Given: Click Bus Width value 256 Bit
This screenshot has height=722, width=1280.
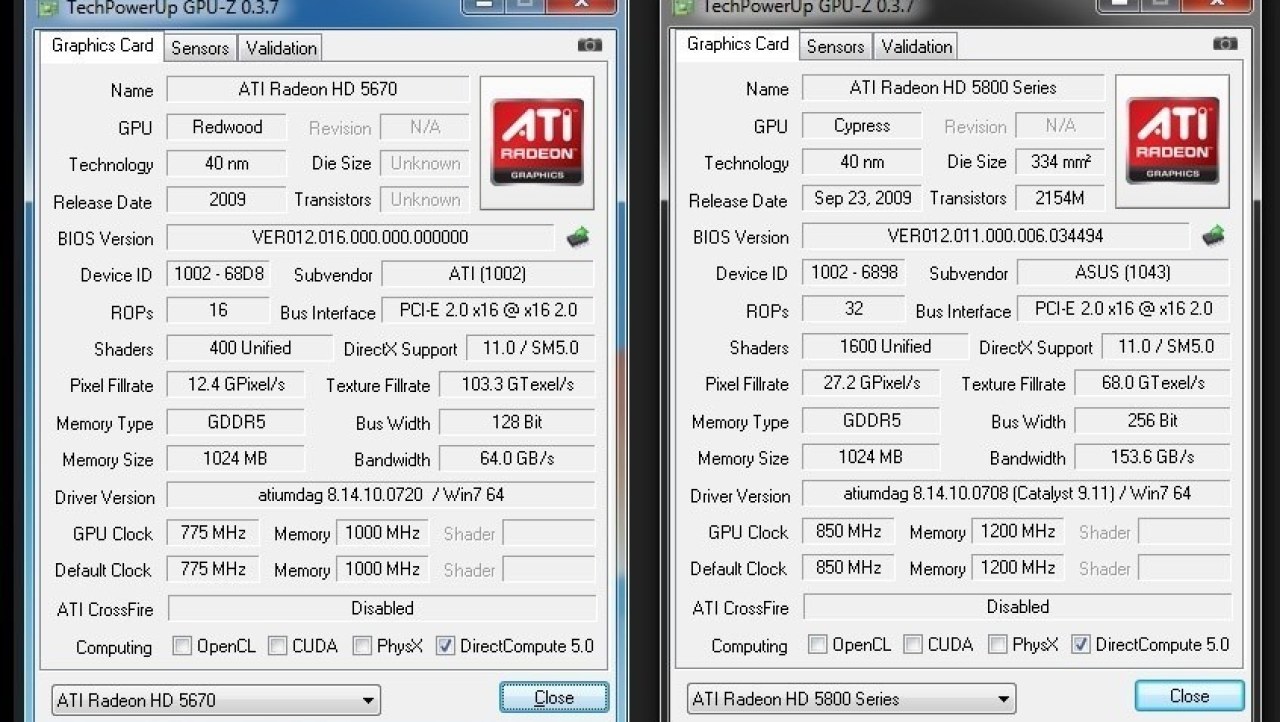Looking at the screenshot, I should [1152, 420].
